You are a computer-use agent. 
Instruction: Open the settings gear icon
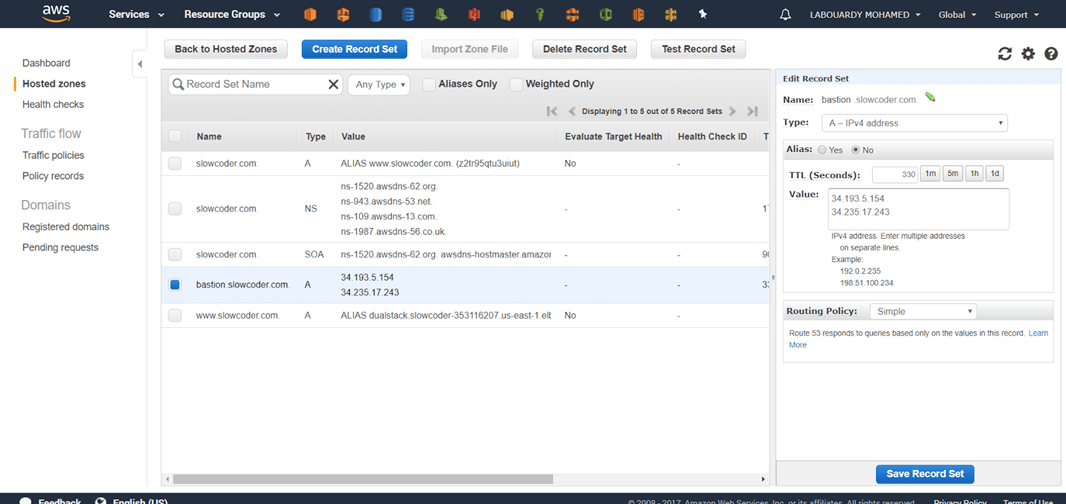1028,54
